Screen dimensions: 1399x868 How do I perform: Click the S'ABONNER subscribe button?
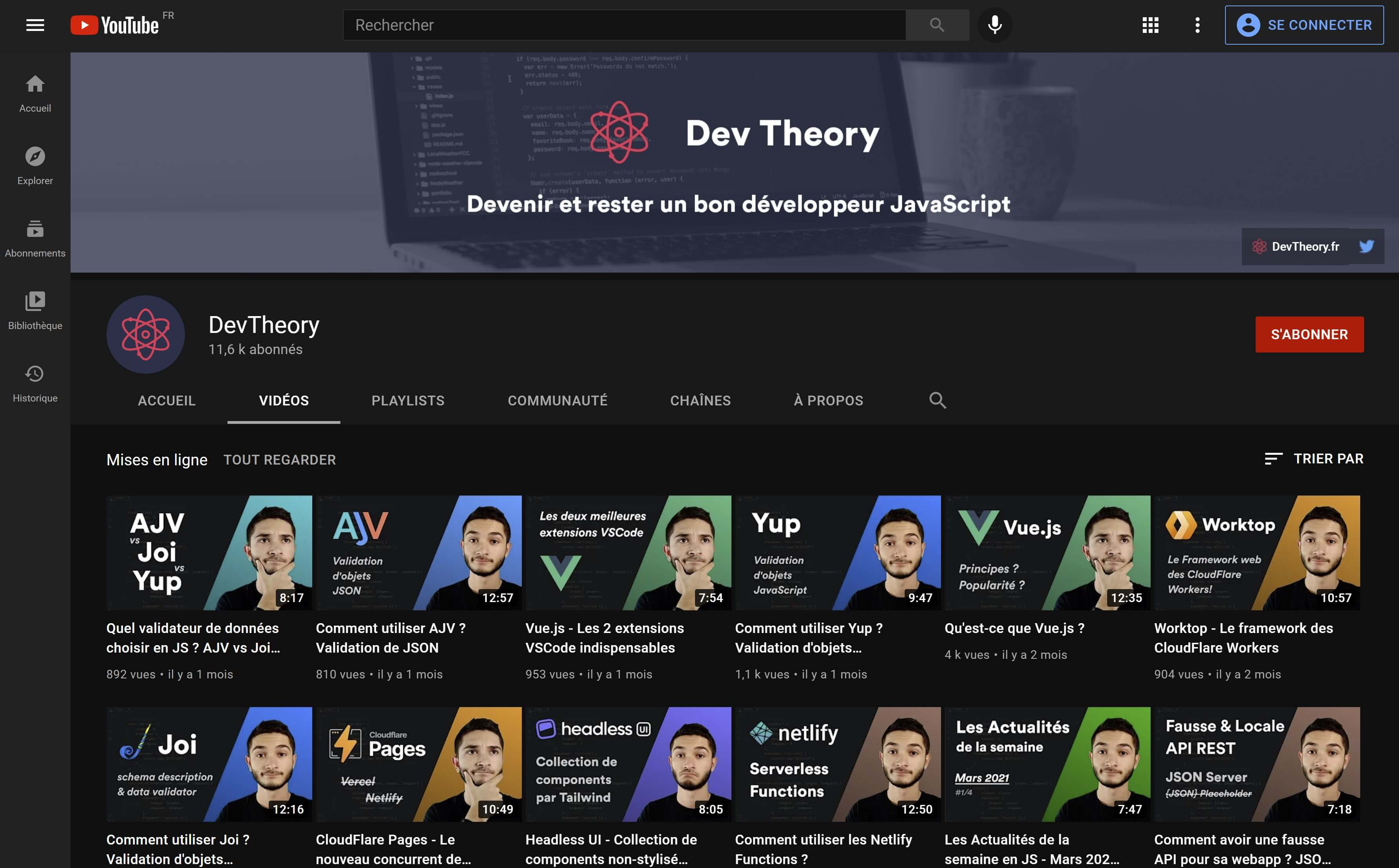[1309, 334]
